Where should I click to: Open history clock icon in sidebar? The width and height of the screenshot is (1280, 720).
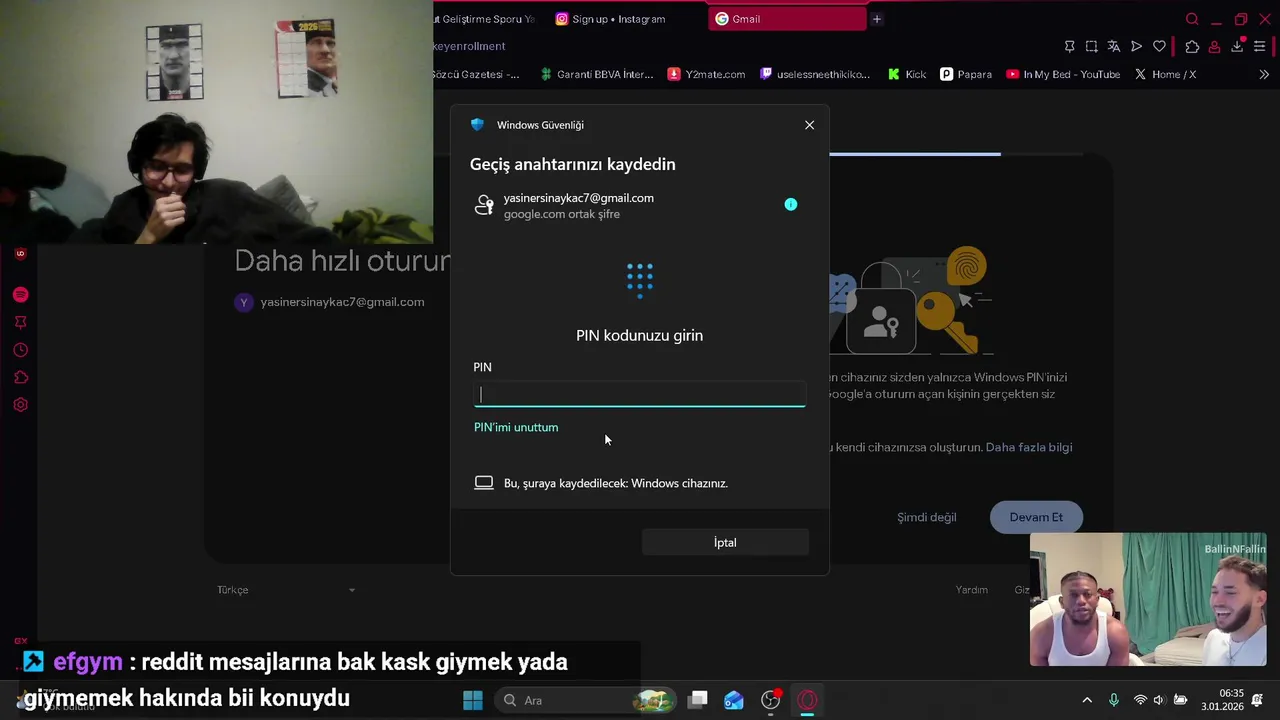(20, 350)
